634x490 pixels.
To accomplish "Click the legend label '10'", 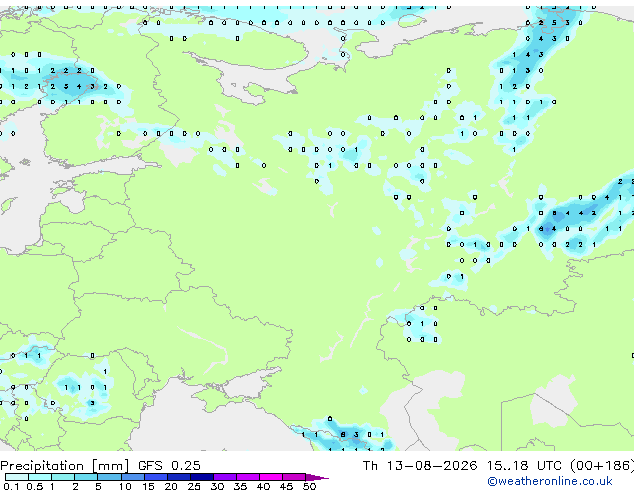I will point(125,486).
